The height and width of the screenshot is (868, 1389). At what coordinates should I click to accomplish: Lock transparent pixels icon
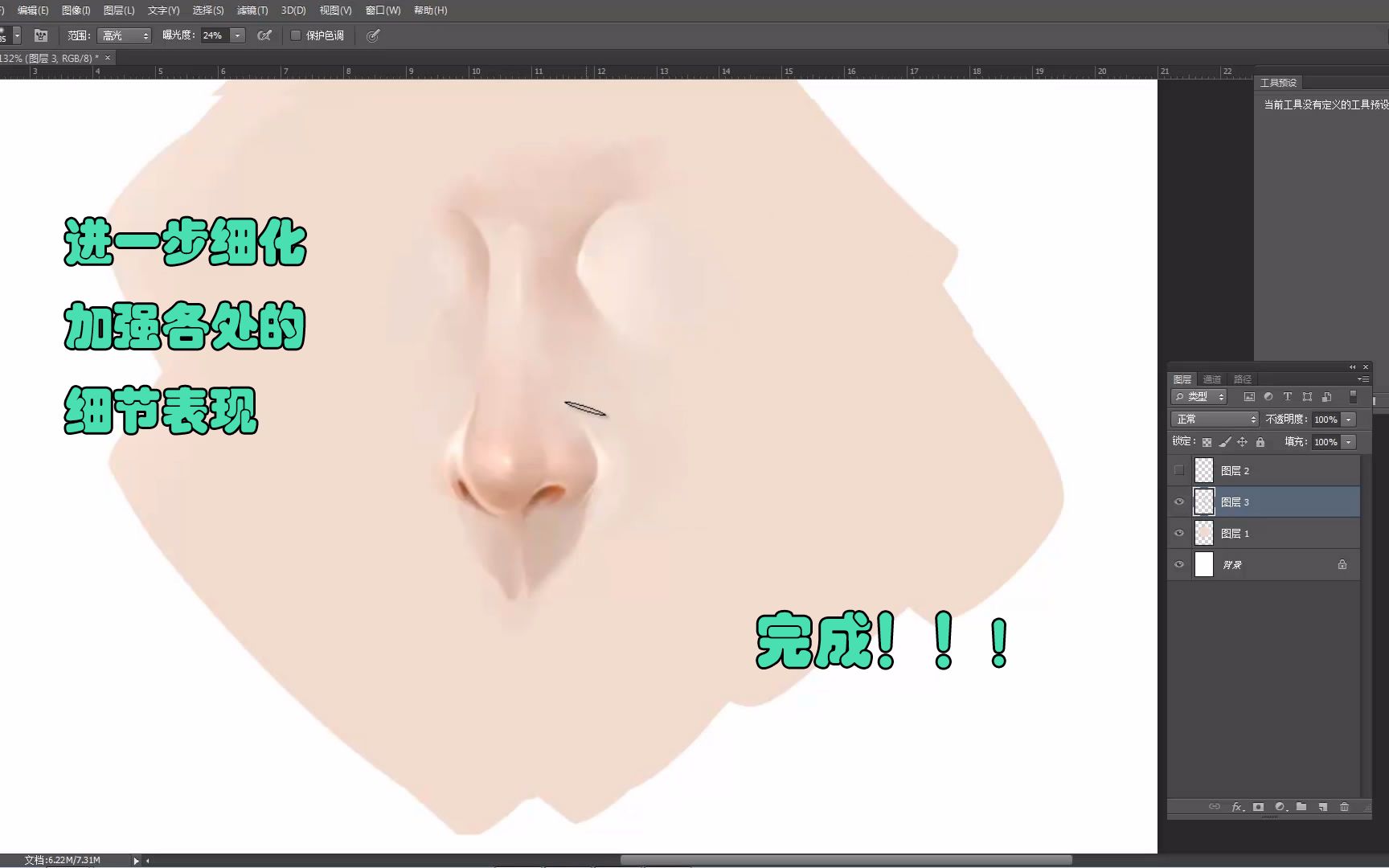1207,442
